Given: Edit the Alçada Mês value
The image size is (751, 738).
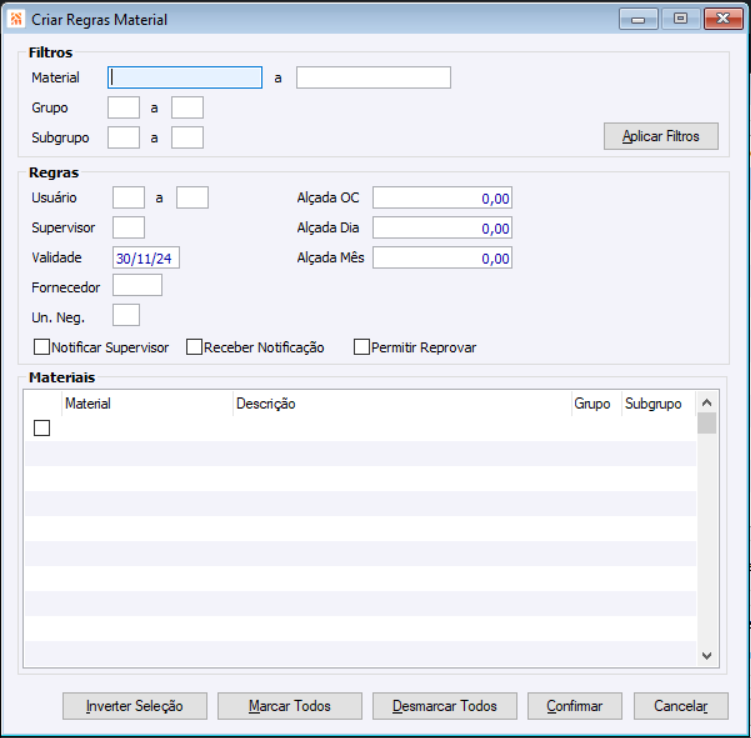Looking at the screenshot, I should [x=443, y=258].
